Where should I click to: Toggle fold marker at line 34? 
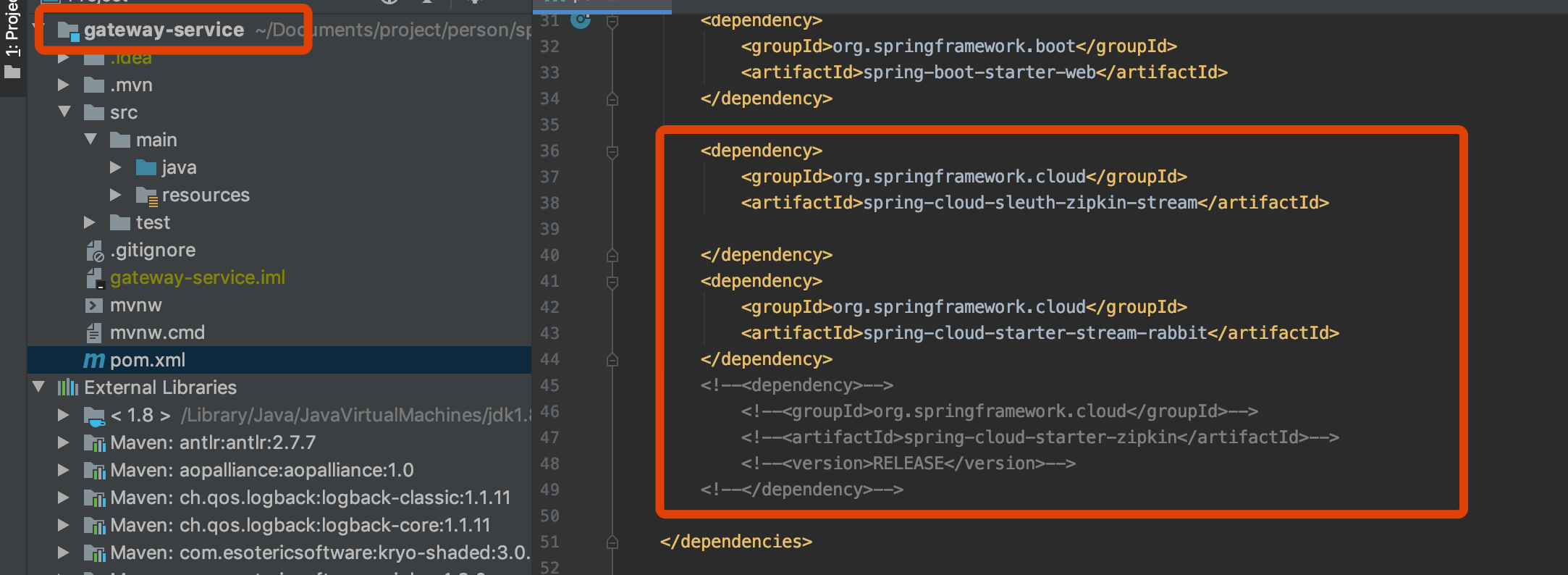612,99
